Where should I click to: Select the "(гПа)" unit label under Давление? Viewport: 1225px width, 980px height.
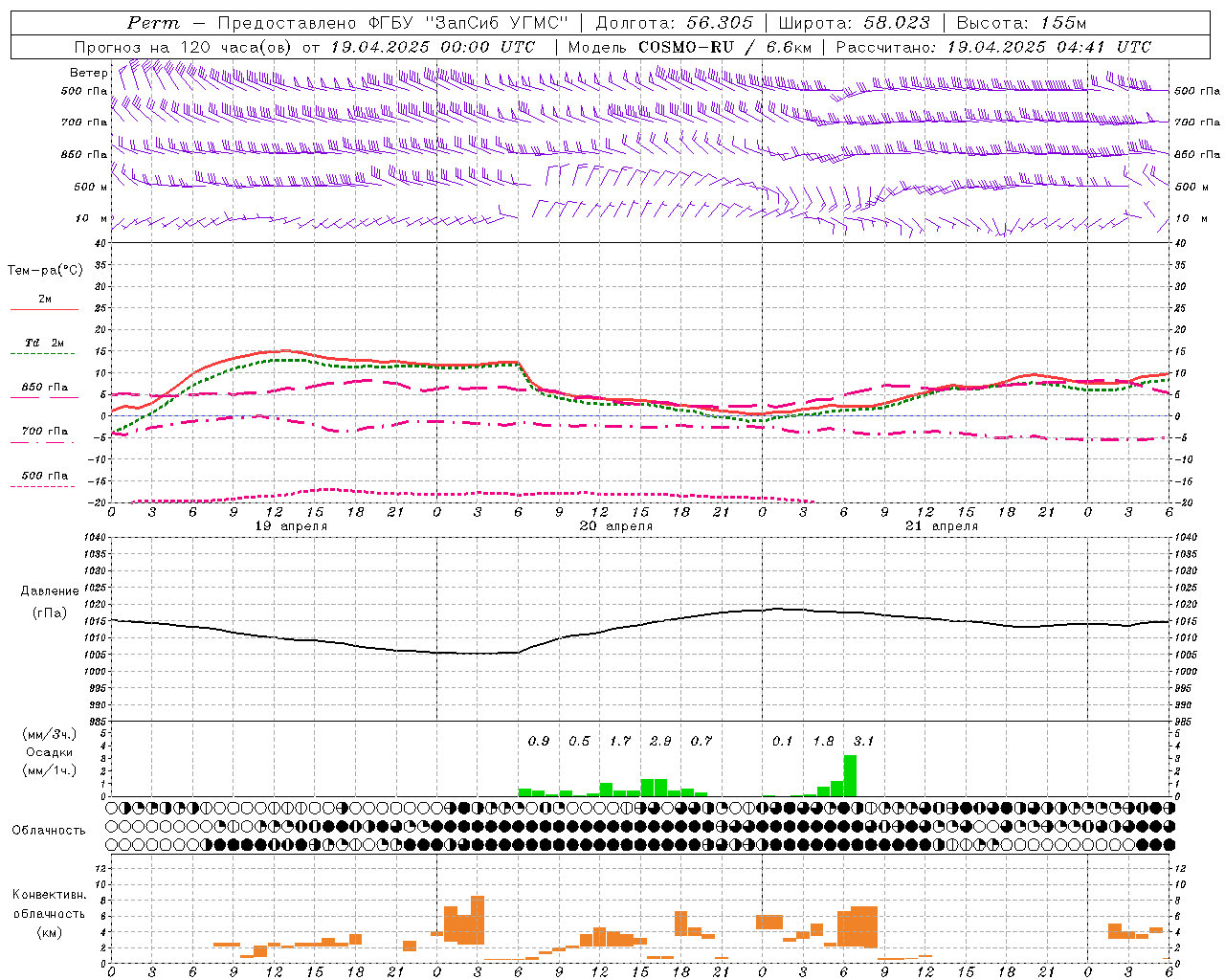50,613
